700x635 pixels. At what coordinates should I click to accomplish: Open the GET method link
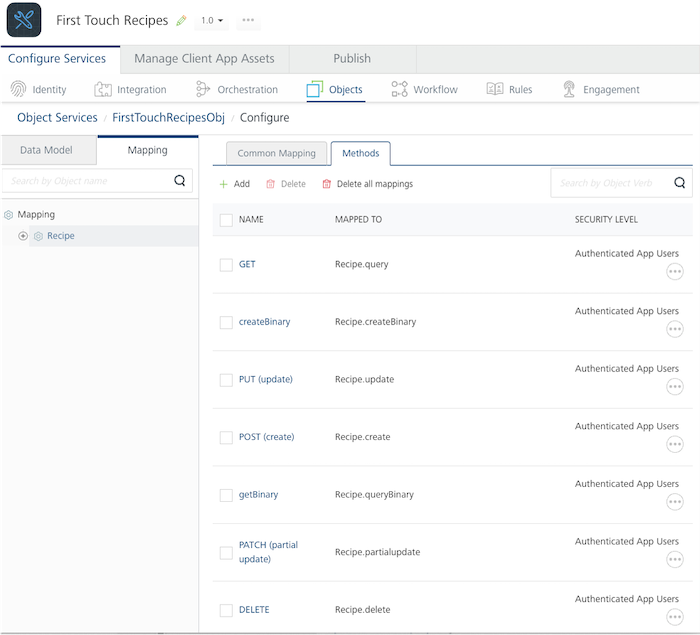247,264
